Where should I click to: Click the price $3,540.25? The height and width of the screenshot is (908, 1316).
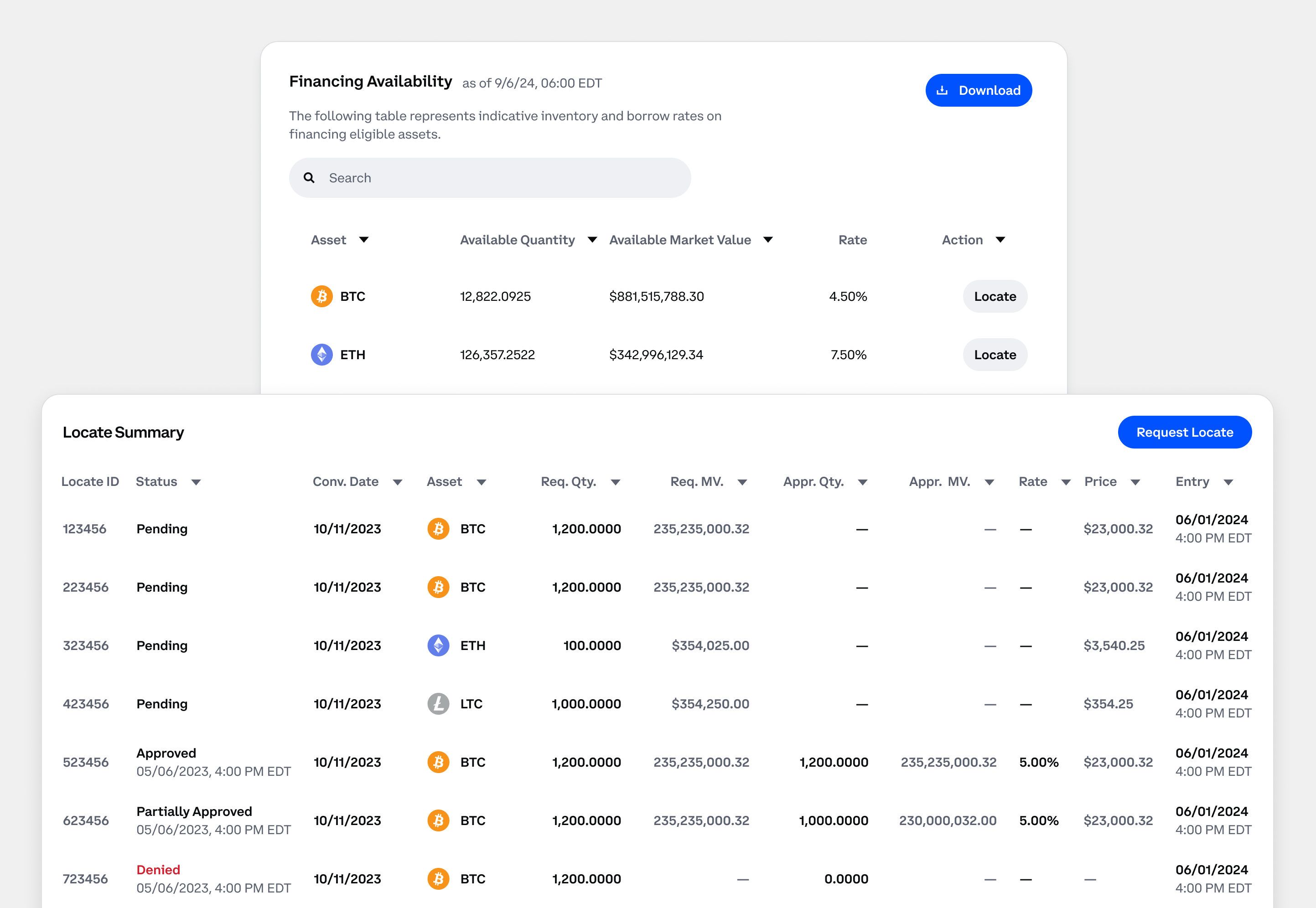point(1114,646)
